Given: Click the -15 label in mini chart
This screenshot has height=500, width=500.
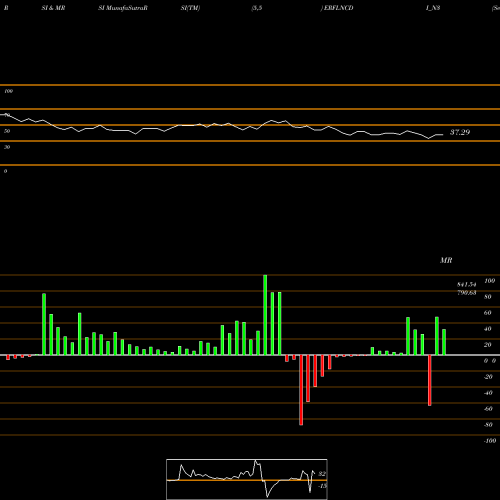Looking at the screenshot, I should (x=322, y=486).
